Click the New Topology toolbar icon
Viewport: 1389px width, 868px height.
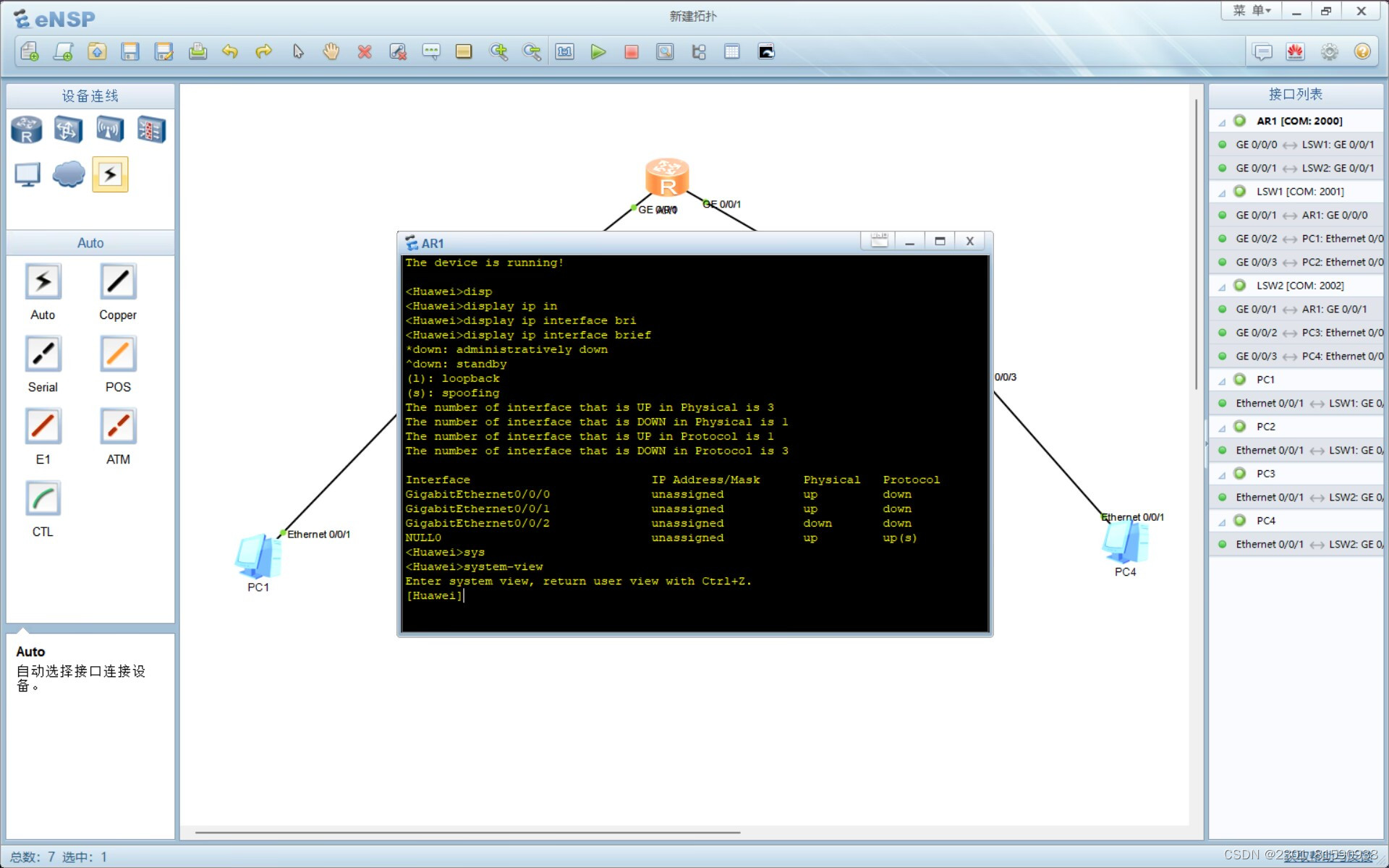click(30, 51)
